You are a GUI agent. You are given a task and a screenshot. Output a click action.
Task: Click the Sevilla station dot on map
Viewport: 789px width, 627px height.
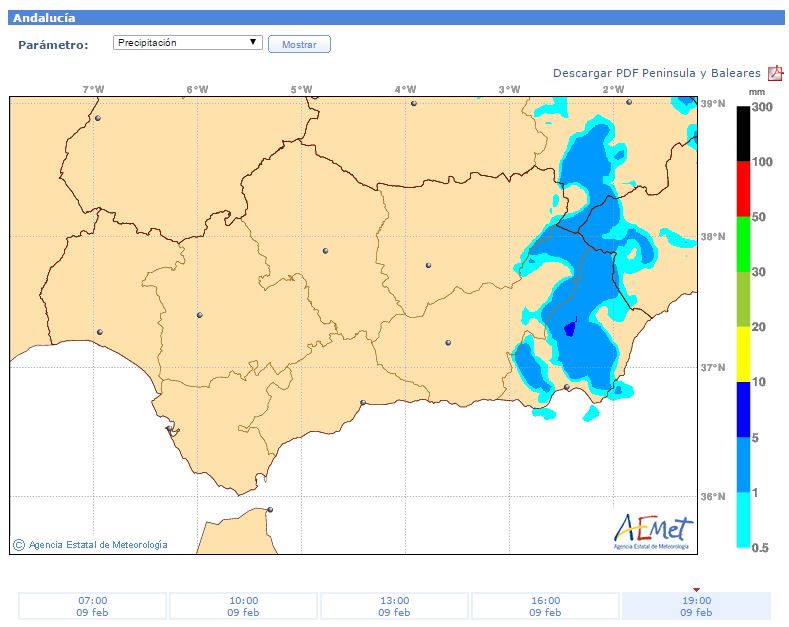coord(199,315)
